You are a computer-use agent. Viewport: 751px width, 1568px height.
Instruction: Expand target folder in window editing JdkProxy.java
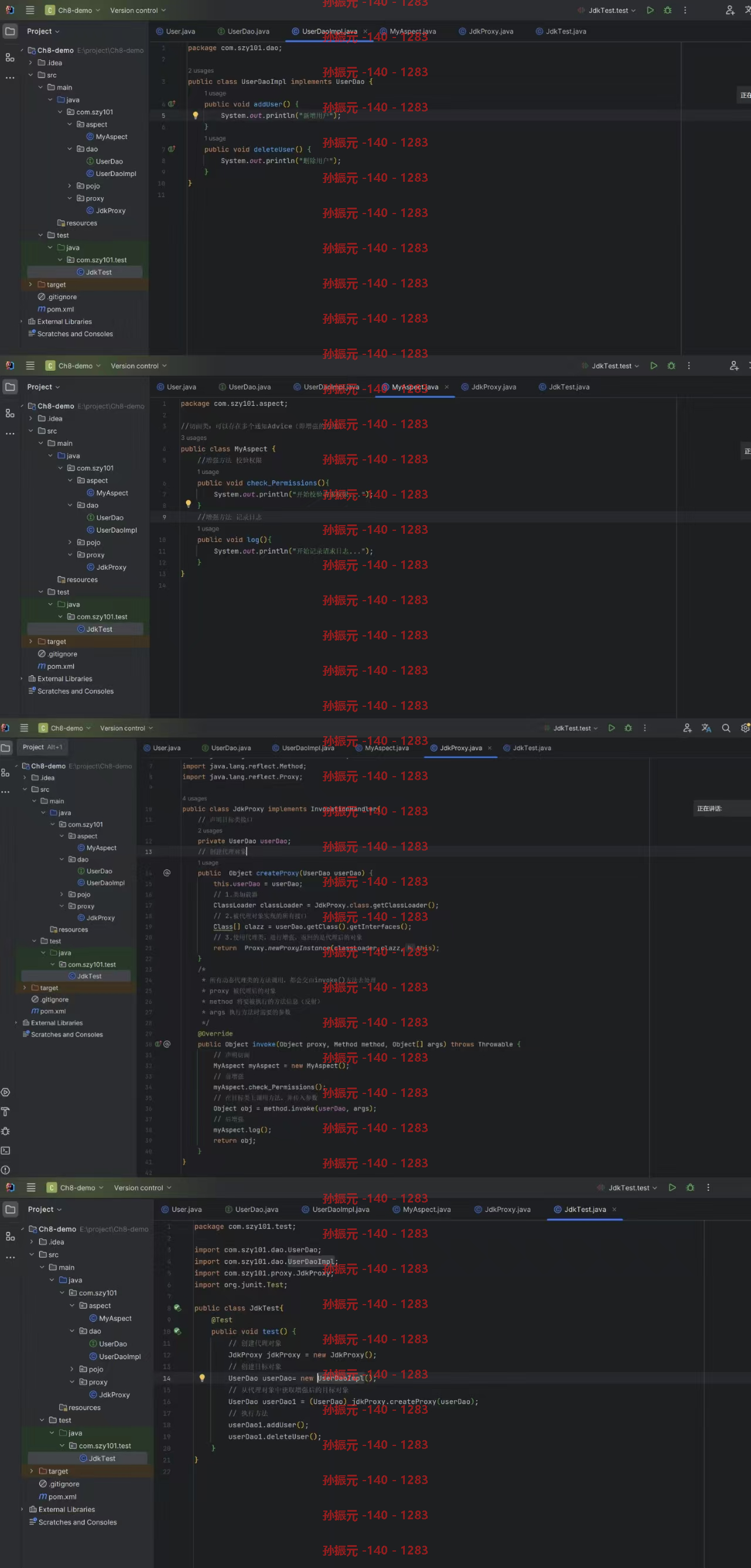pos(24,988)
